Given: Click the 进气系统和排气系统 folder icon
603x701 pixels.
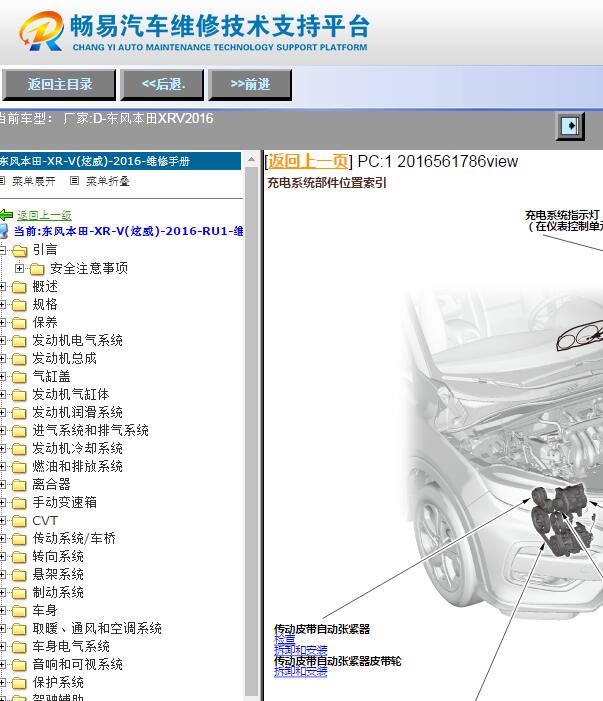Looking at the screenshot, I should [19, 431].
